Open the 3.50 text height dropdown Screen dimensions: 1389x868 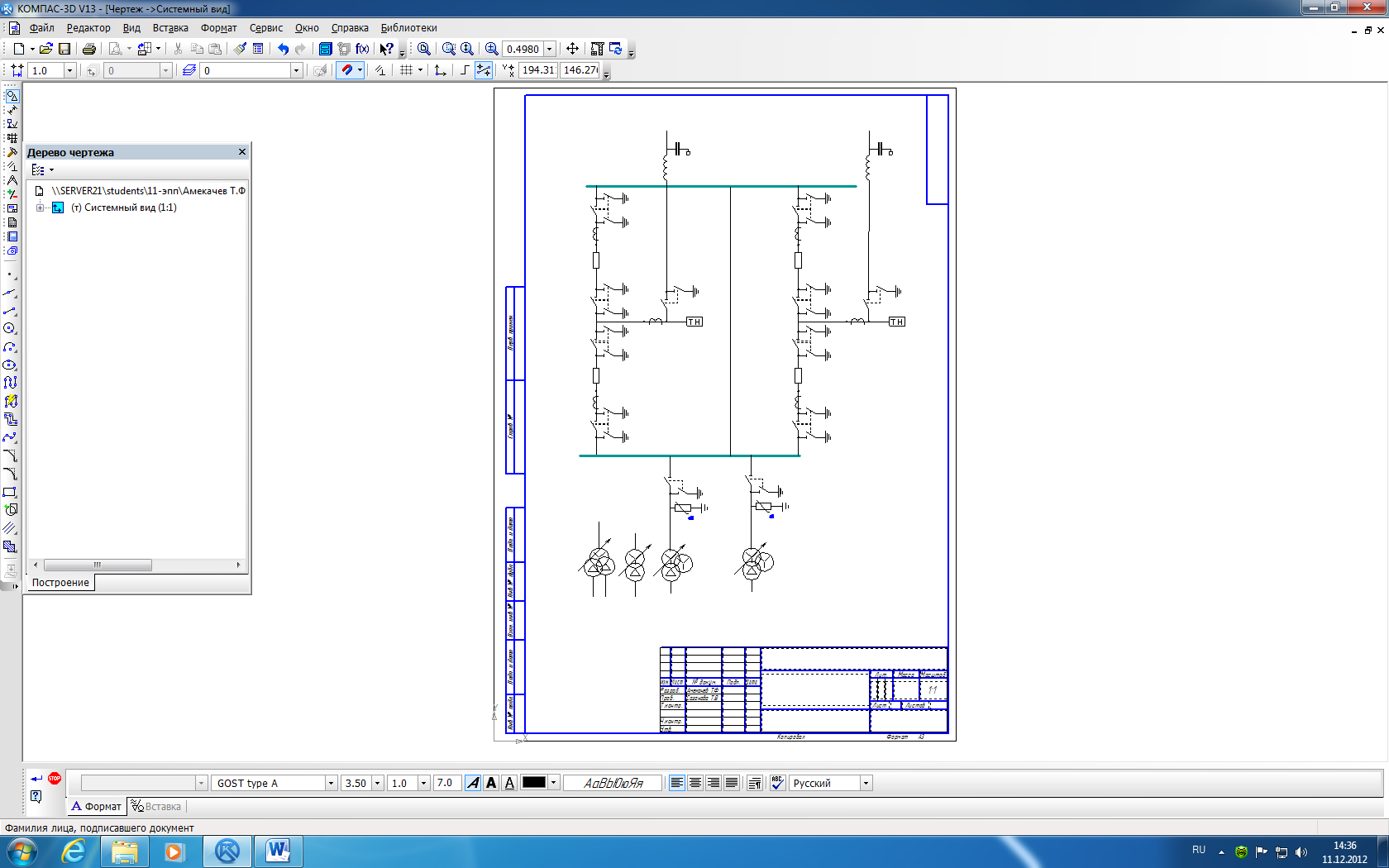click(378, 783)
